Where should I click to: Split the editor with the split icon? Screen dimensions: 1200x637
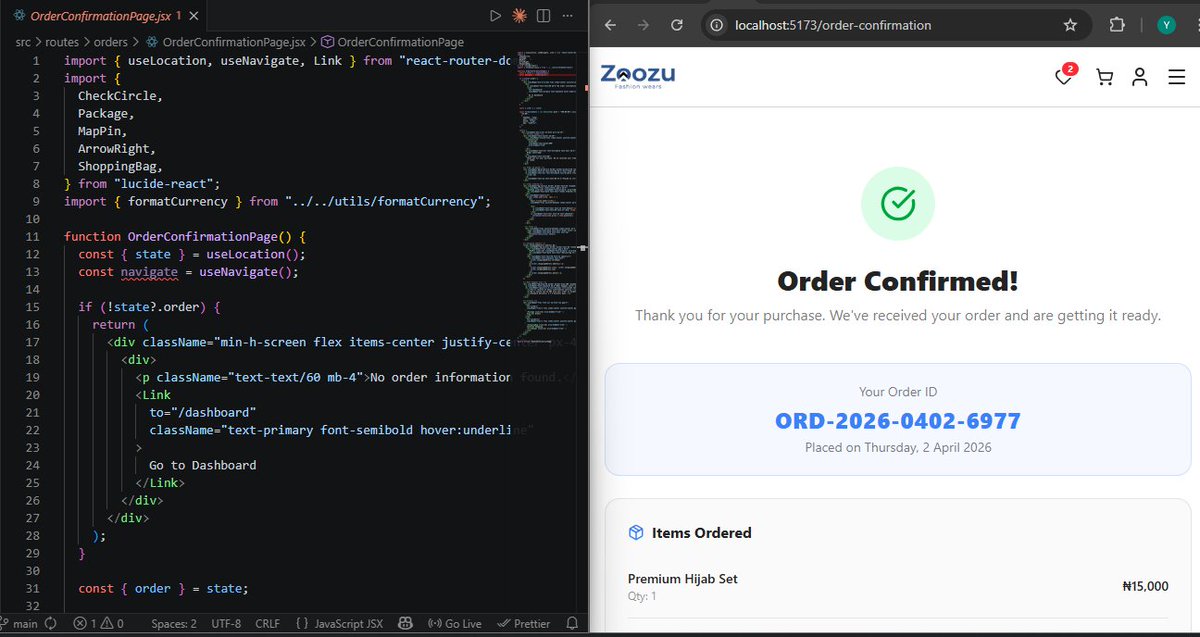pos(543,16)
